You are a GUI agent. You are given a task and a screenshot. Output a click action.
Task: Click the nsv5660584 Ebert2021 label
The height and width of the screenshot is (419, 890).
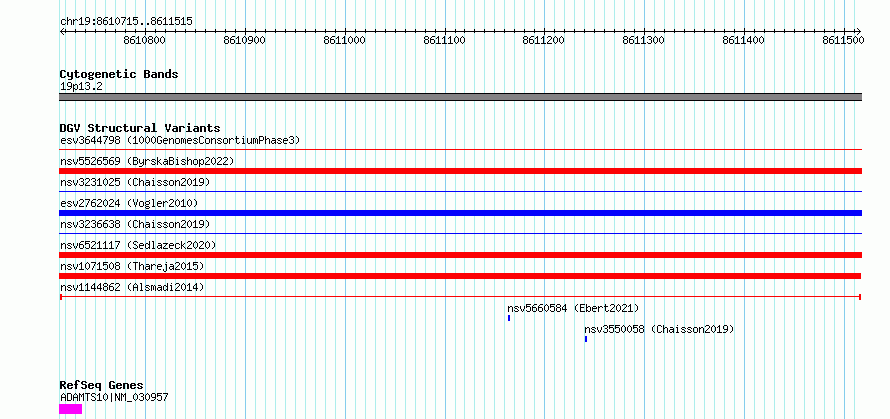tap(573, 308)
